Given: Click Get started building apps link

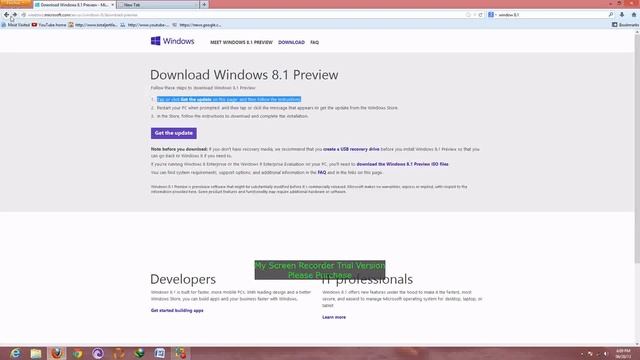Looking at the screenshot, I should coord(177,311).
